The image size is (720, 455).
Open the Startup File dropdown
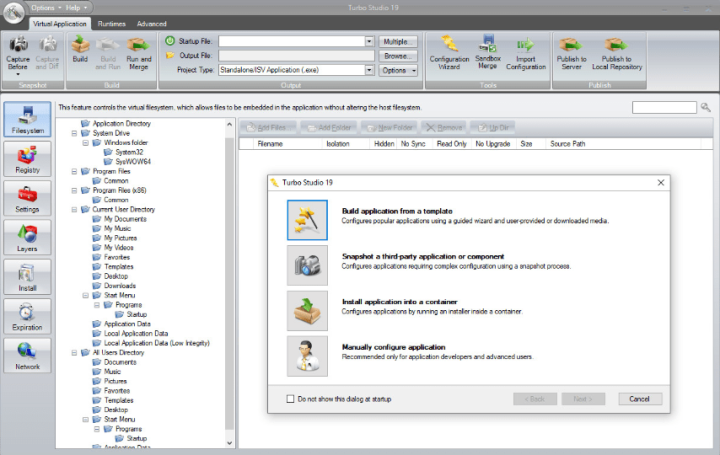coord(370,41)
